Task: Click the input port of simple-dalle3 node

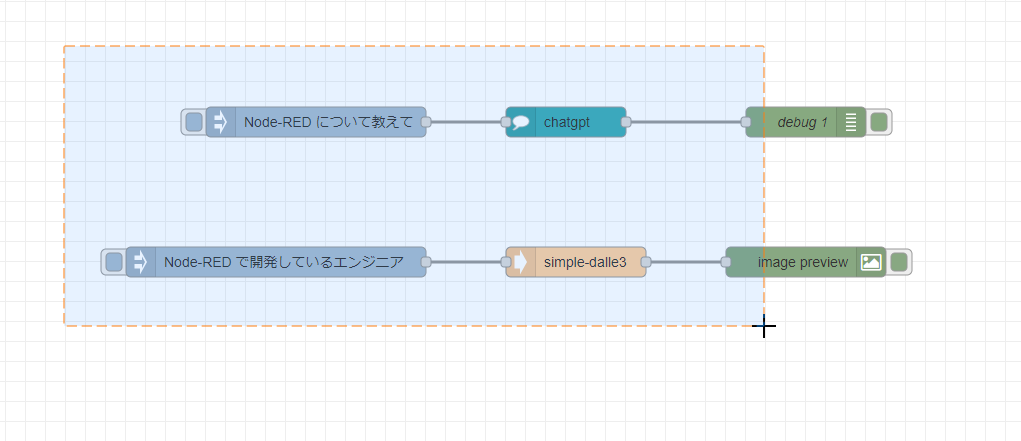Action: (506, 262)
